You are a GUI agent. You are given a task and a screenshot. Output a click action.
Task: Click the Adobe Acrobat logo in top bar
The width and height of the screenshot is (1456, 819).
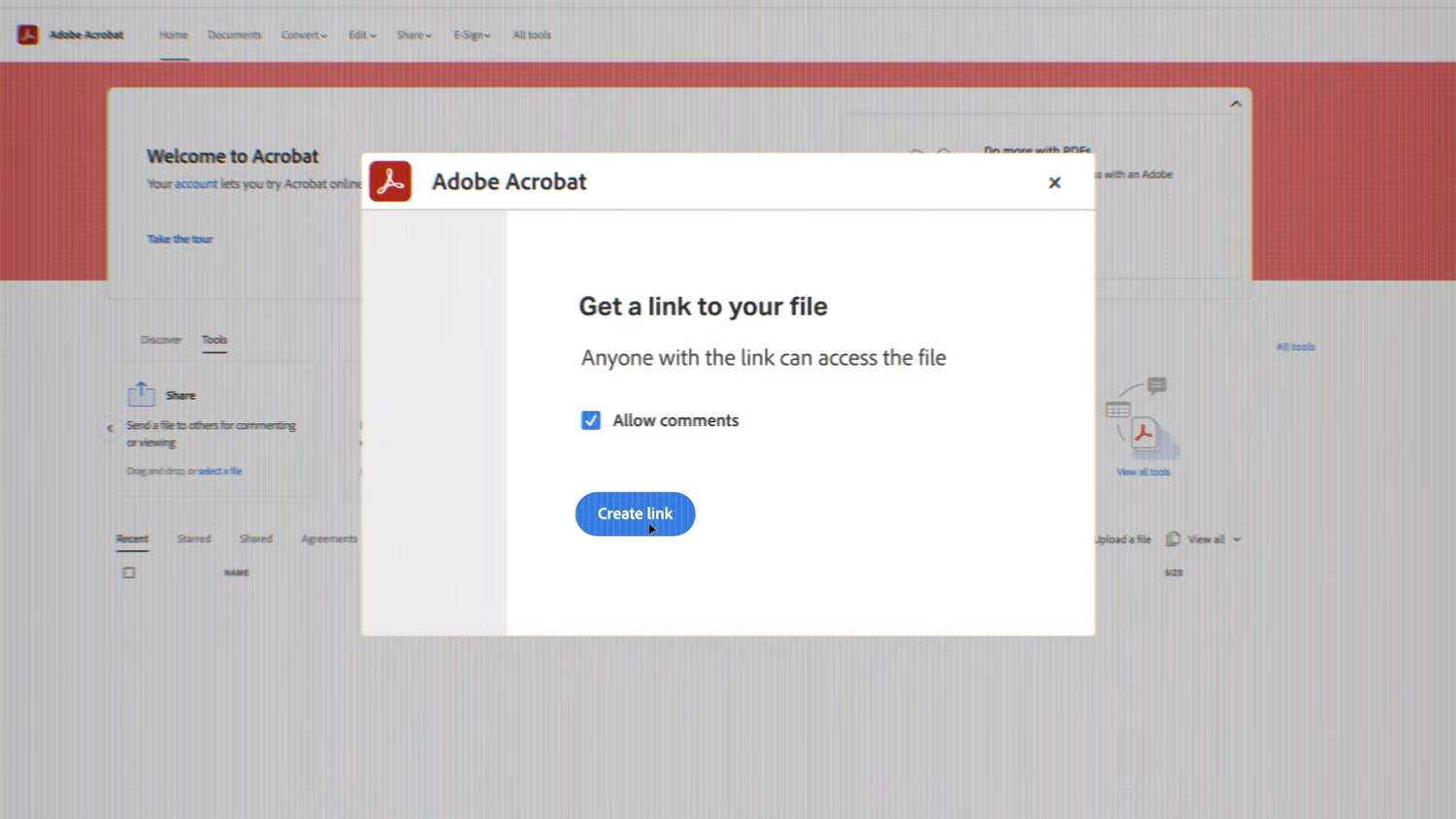pyautogui.click(x=27, y=35)
